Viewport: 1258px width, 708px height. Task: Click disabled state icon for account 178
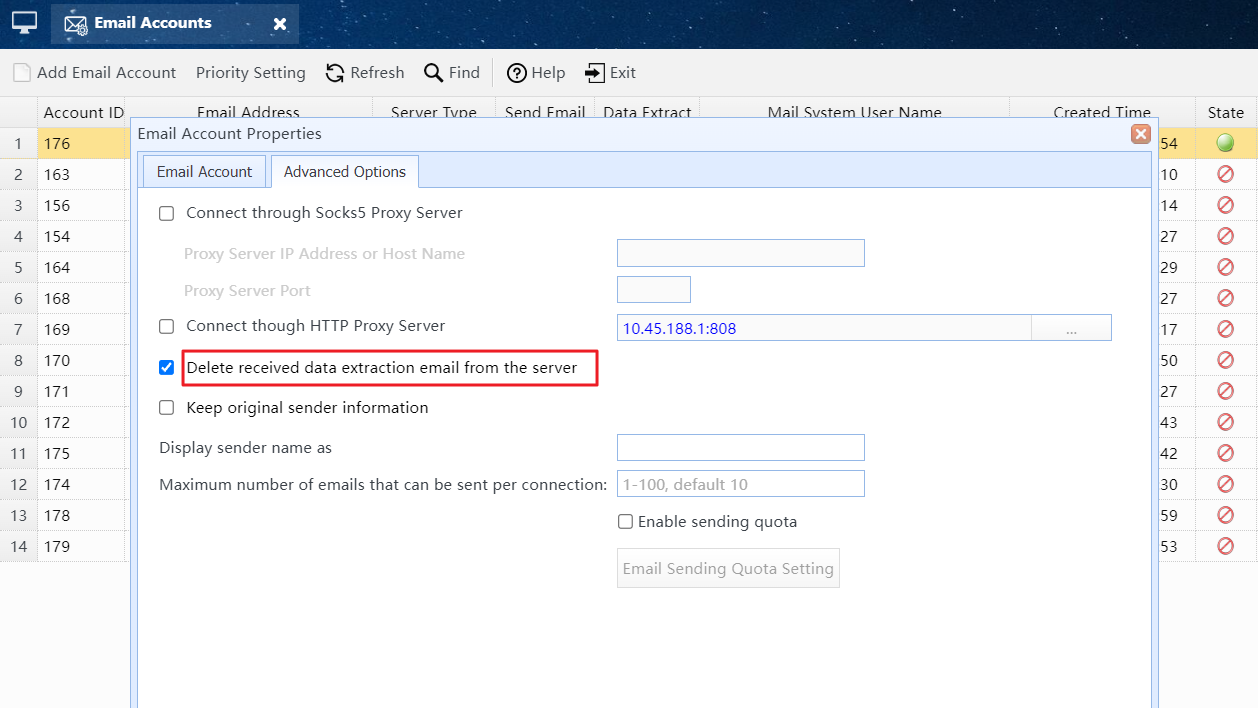1225,515
